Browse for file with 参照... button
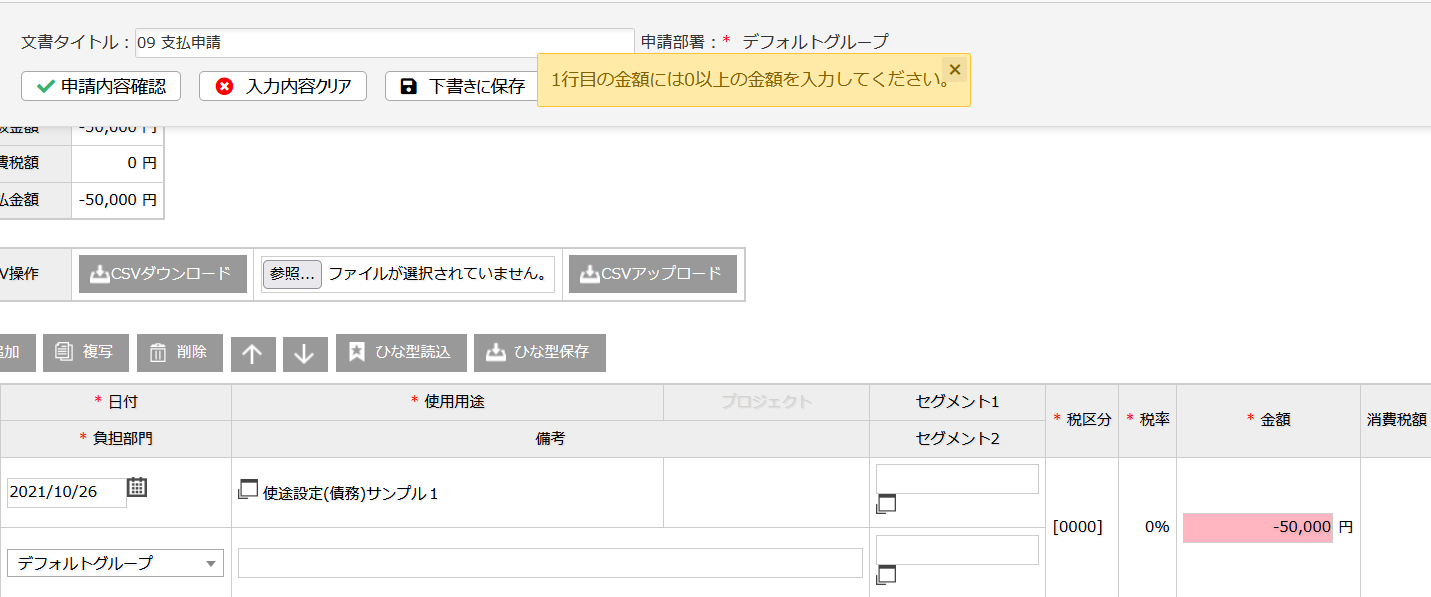This screenshot has width=1431, height=597. click(x=292, y=274)
